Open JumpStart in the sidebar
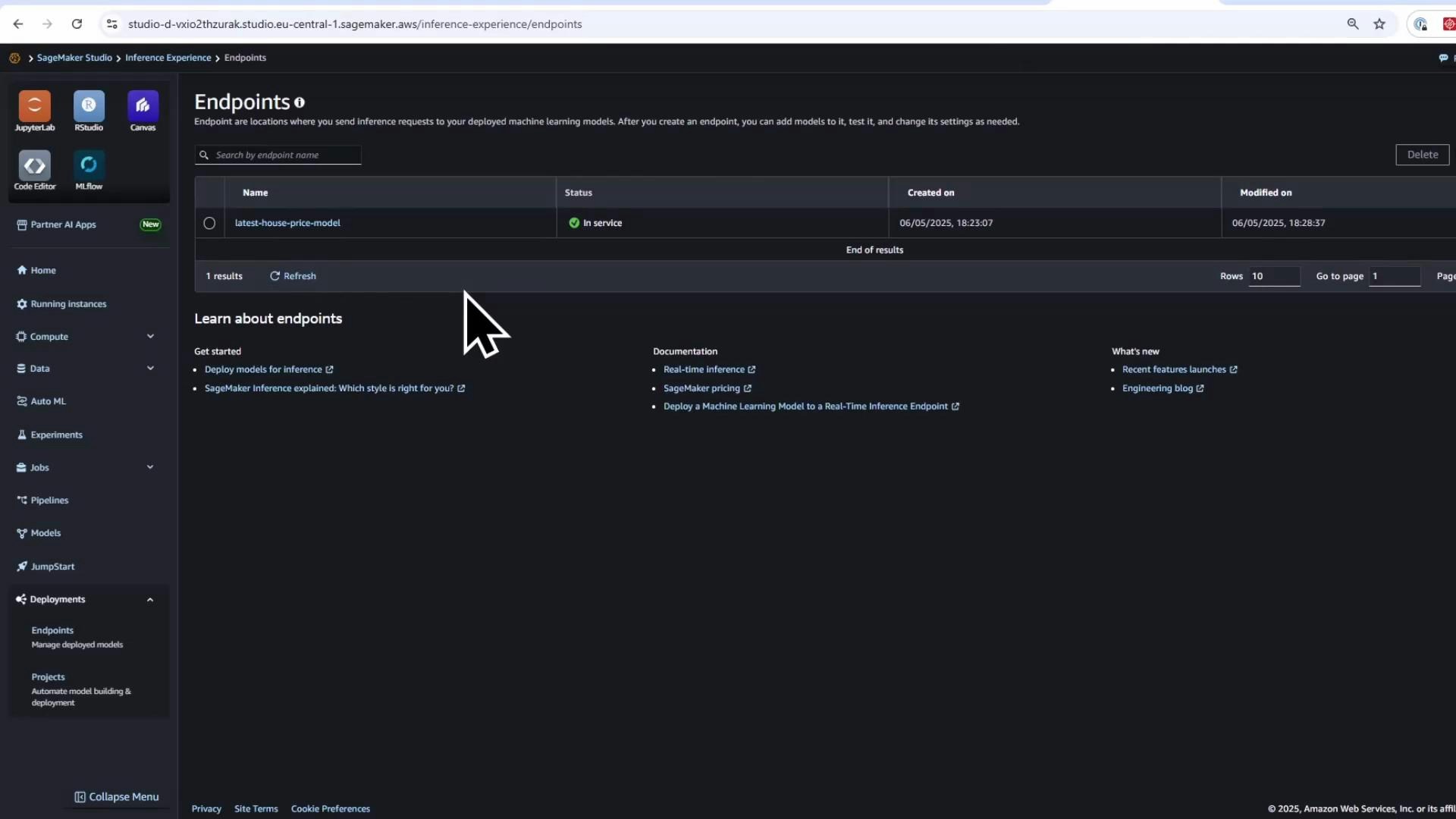Image resolution: width=1456 pixels, height=819 pixels. pyautogui.click(x=45, y=566)
